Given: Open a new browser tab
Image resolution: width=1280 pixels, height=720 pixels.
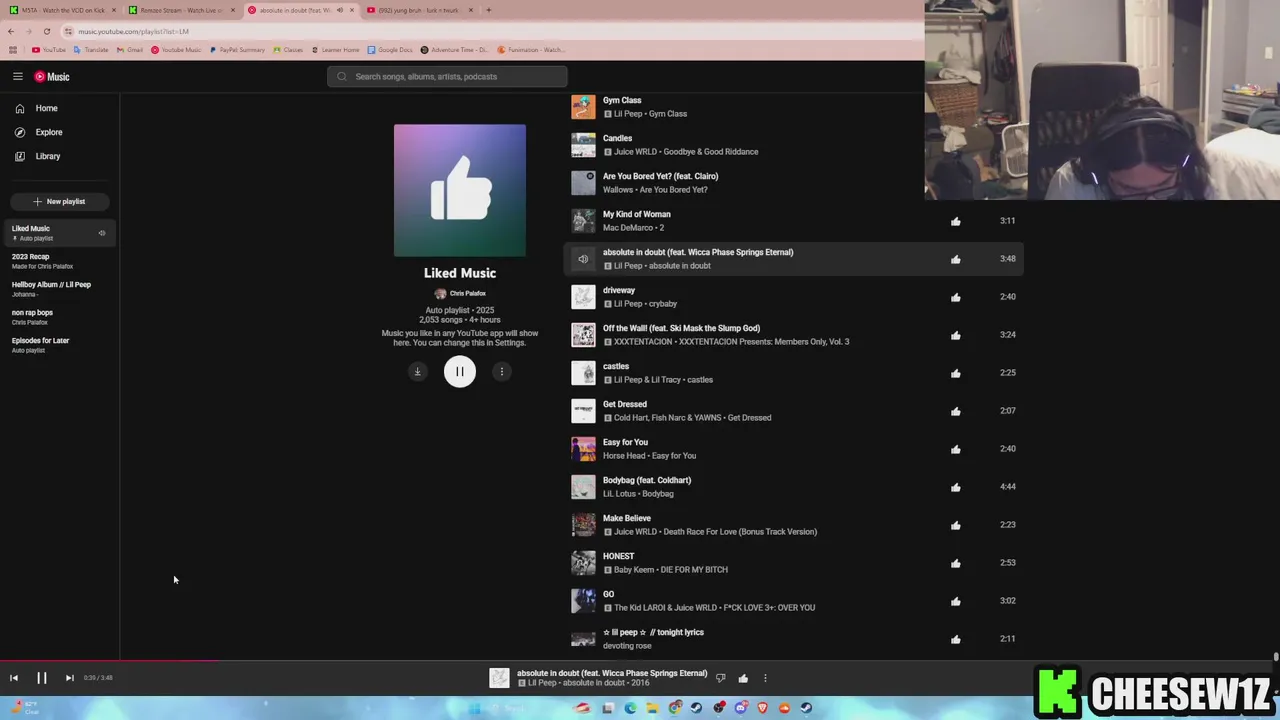Looking at the screenshot, I should point(488,10).
